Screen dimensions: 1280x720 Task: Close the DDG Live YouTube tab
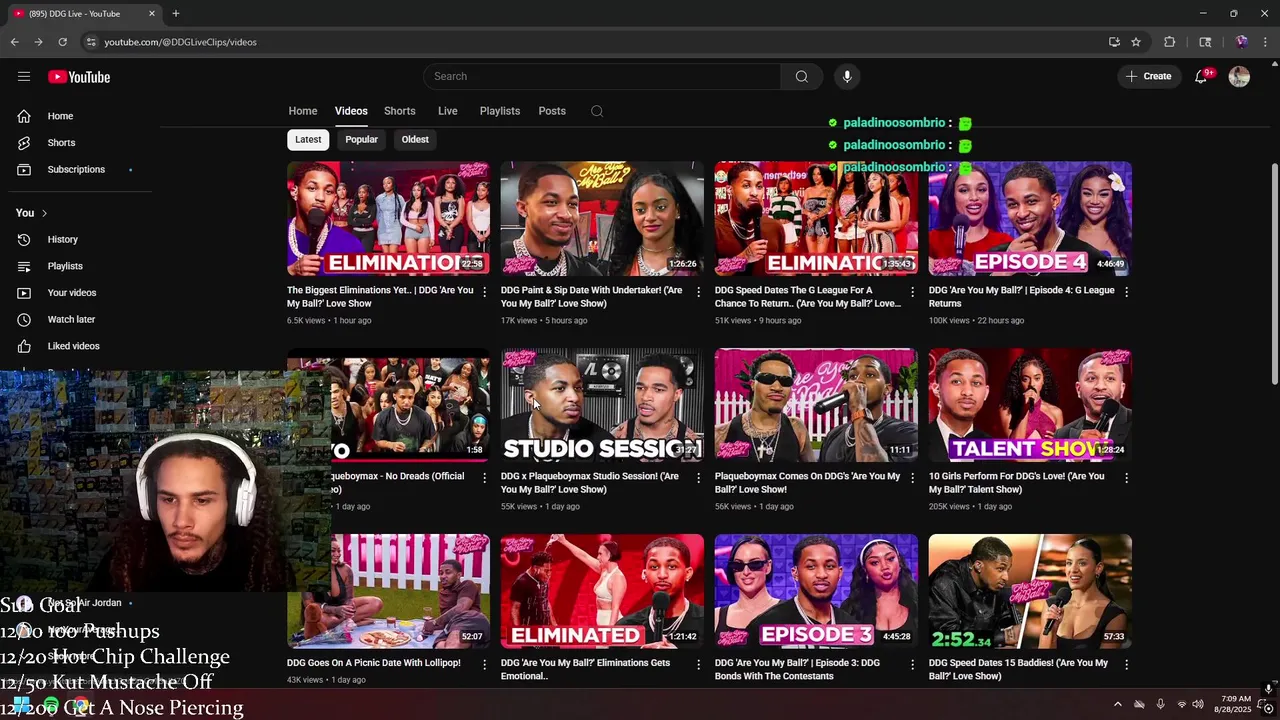click(152, 14)
